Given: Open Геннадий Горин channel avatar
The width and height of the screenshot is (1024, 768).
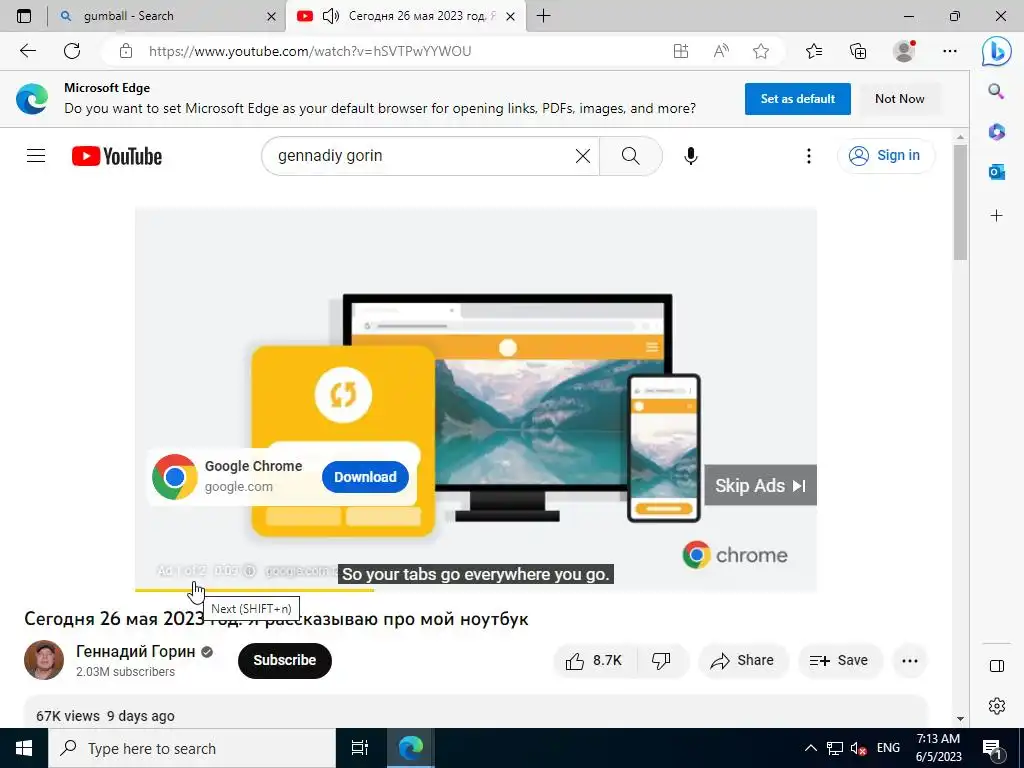Looking at the screenshot, I should pos(44,660).
